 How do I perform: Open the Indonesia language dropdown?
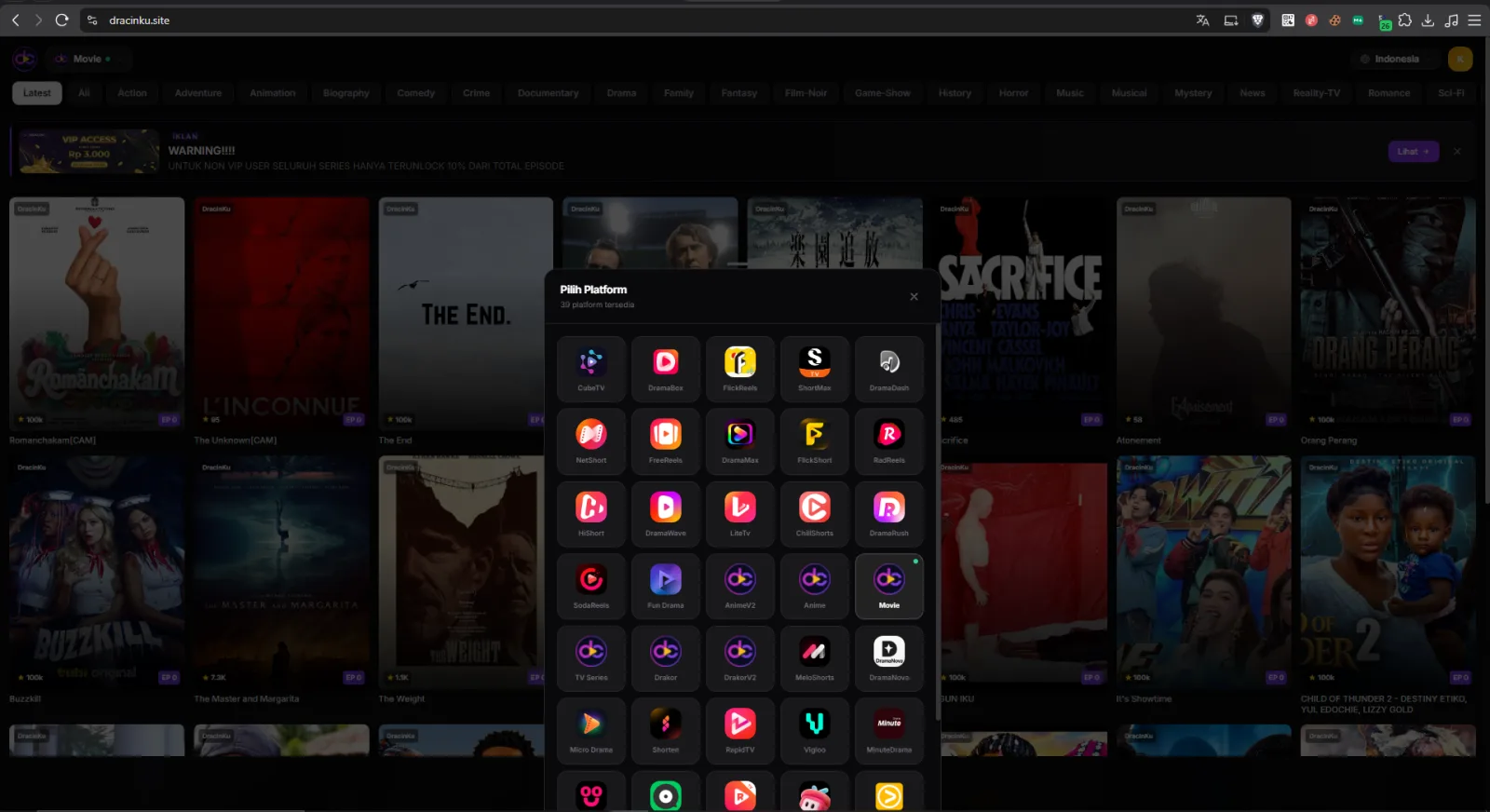pyautogui.click(x=1394, y=59)
